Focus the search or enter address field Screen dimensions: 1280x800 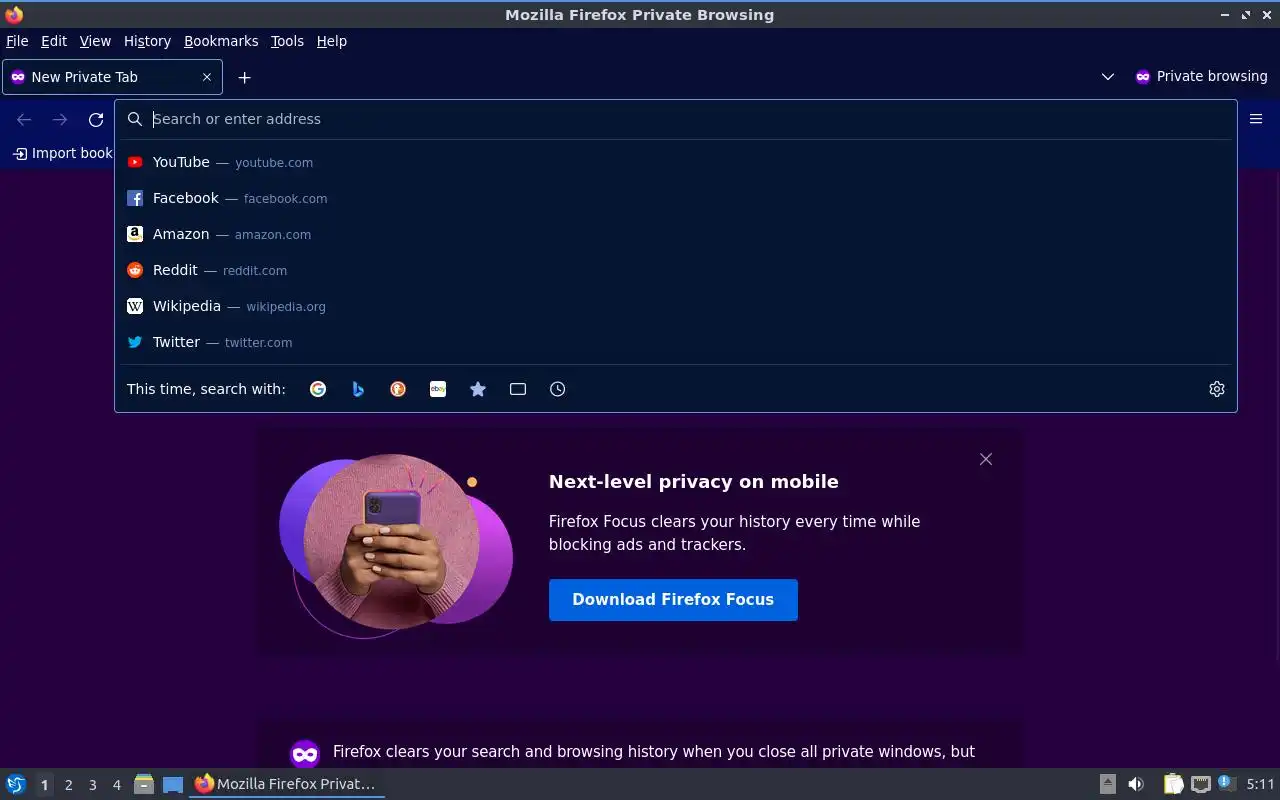pyautogui.click(x=676, y=119)
